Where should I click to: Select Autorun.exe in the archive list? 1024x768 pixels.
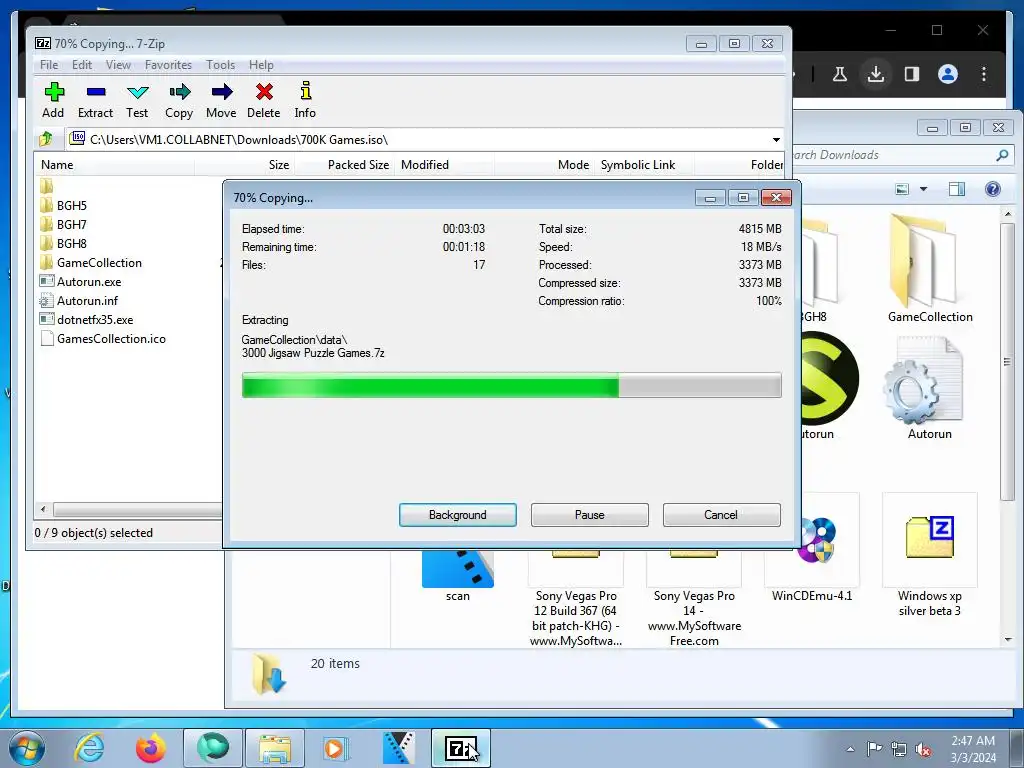pyautogui.click(x=80, y=281)
